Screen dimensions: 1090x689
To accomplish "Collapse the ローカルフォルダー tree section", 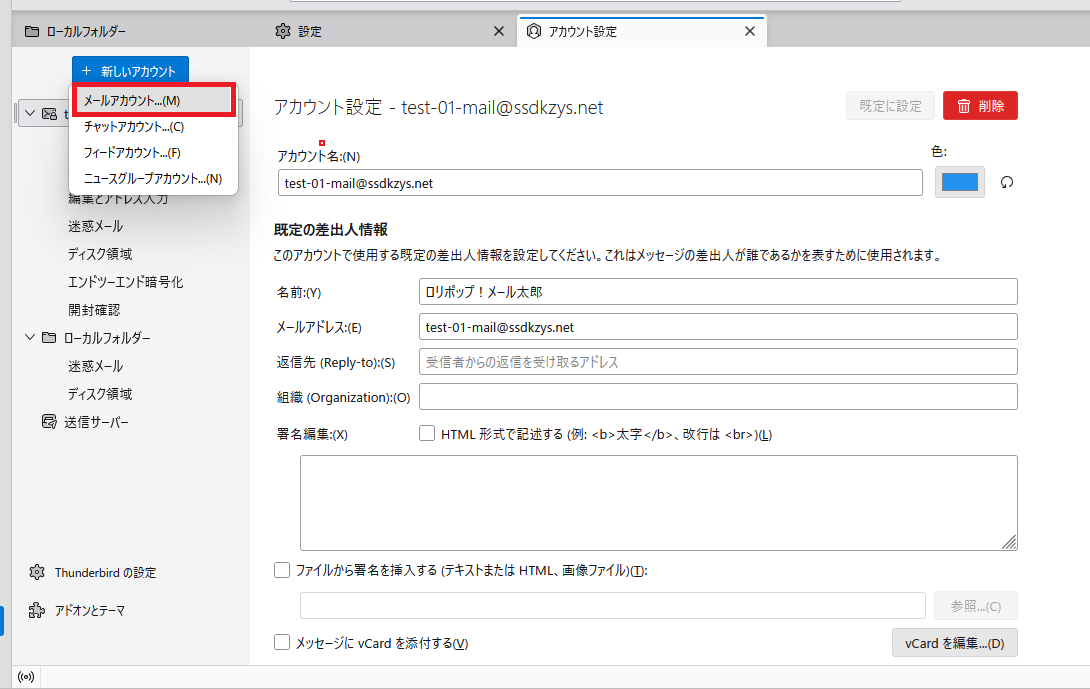I will click(30, 338).
